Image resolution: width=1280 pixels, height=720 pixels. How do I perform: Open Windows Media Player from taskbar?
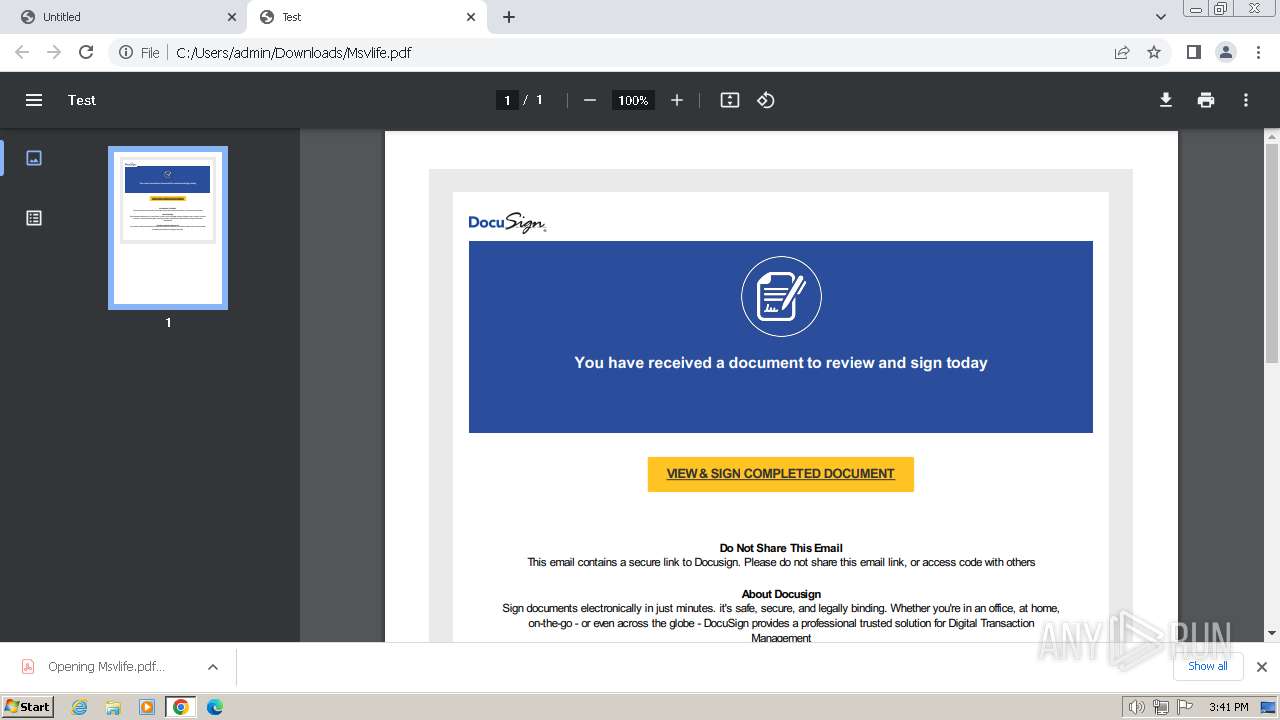[147, 707]
